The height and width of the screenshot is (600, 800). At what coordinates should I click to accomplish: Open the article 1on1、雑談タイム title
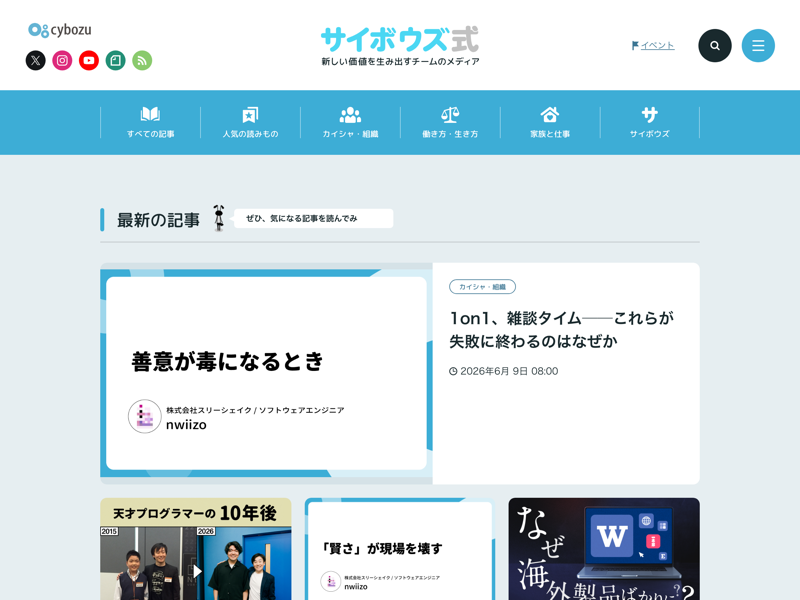click(561, 330)
